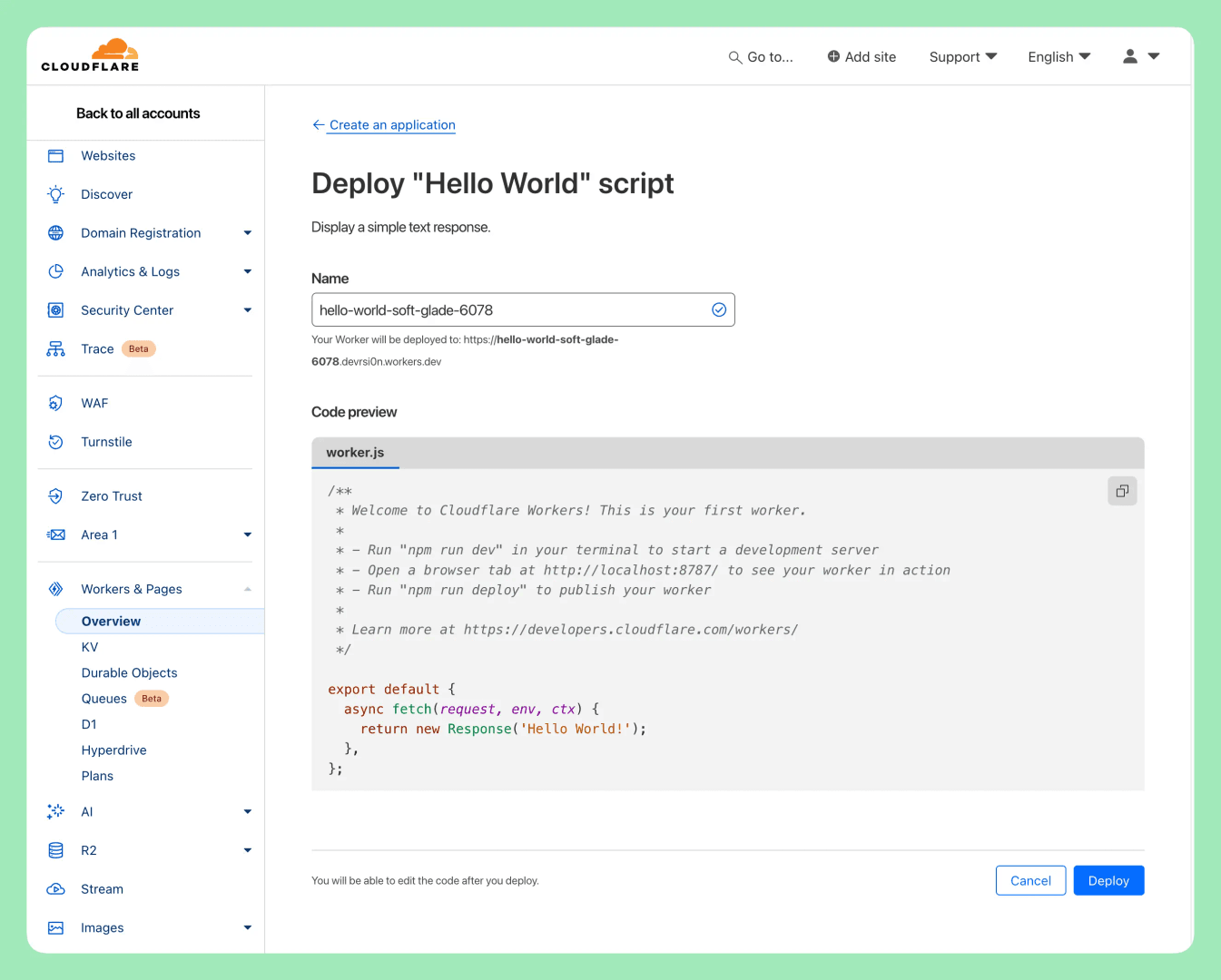1221x980 pixels.
Task: Click the Deploy button
Action: click(x=1108, y=880)
